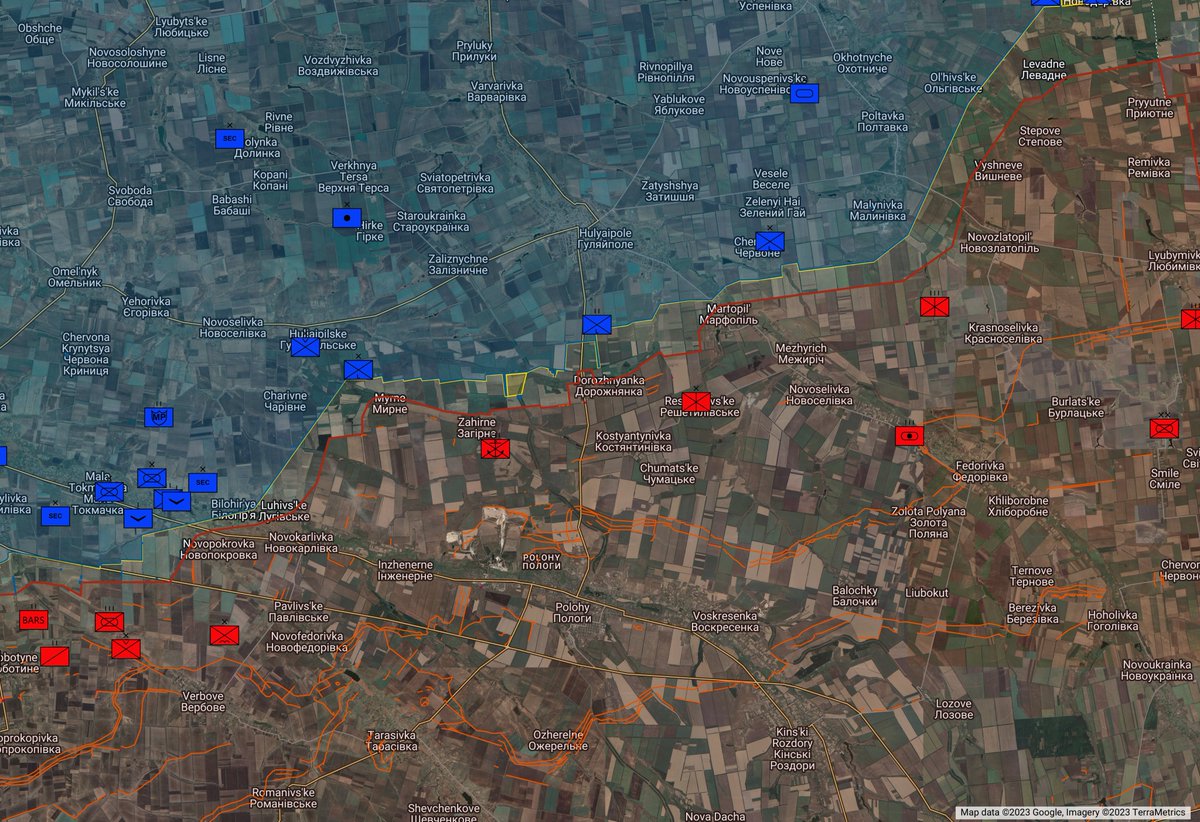The image size is (1200, 822).
Task: Select the Mezhyrich label
Action: point(800,353)
